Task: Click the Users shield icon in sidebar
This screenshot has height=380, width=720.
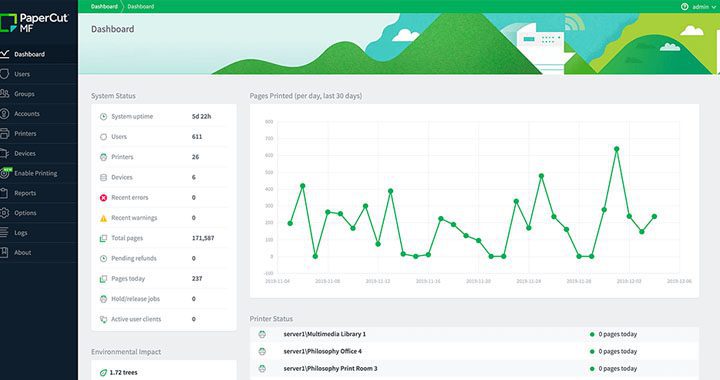Action: pos(4,73)
